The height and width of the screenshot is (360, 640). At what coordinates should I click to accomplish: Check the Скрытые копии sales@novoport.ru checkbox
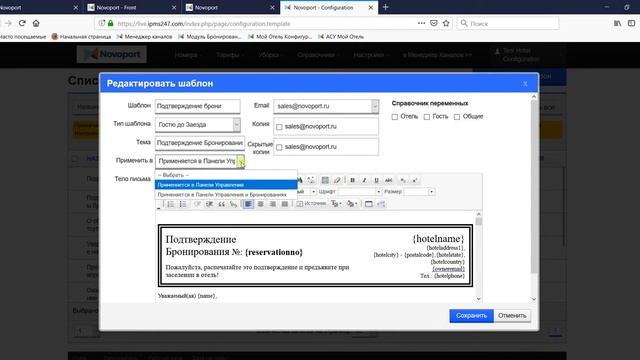pos(279,147)
